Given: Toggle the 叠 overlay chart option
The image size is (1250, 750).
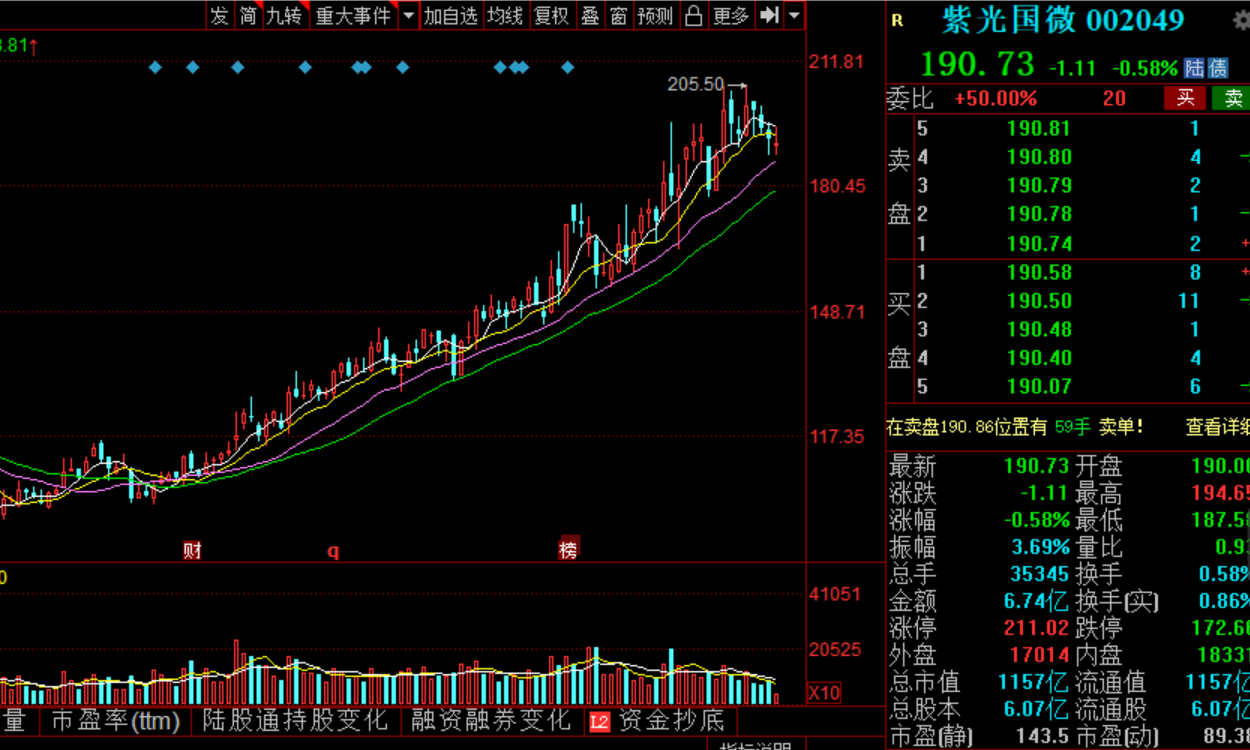Looking at the screenshot, I should [590, 15].
